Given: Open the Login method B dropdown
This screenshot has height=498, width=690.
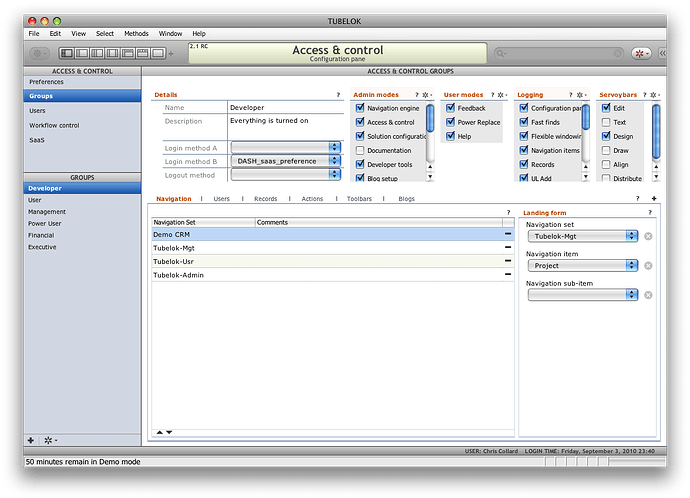Looking at the screenshot, I should point(286,161).
